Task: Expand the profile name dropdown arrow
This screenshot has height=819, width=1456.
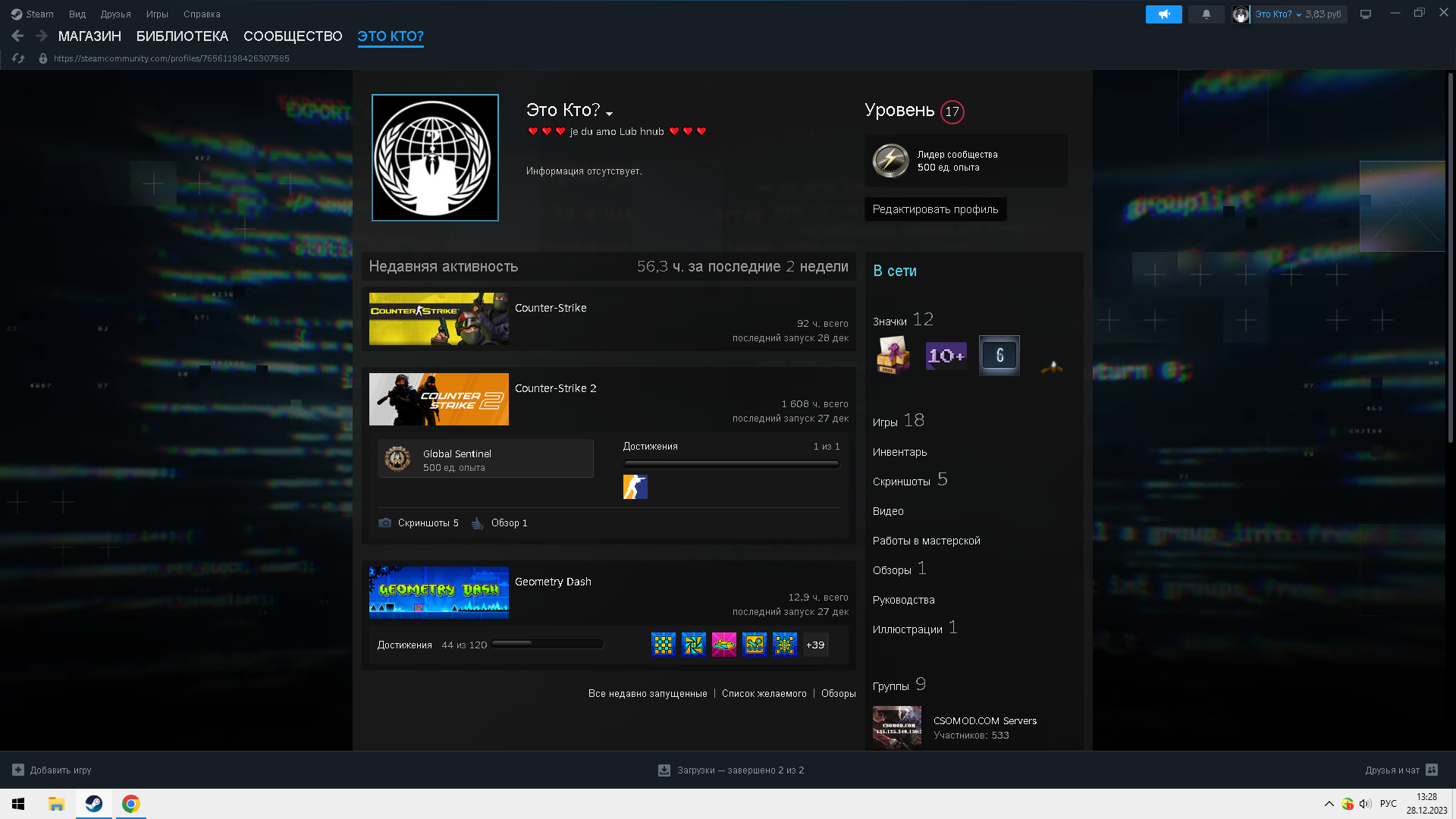Action: coord(609,114)
